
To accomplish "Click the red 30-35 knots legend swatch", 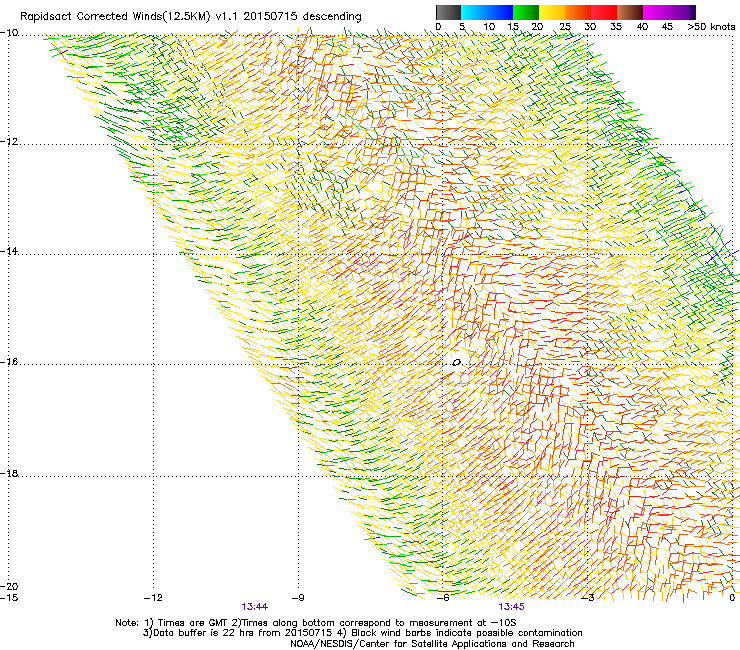I will [x=604, y=12].
